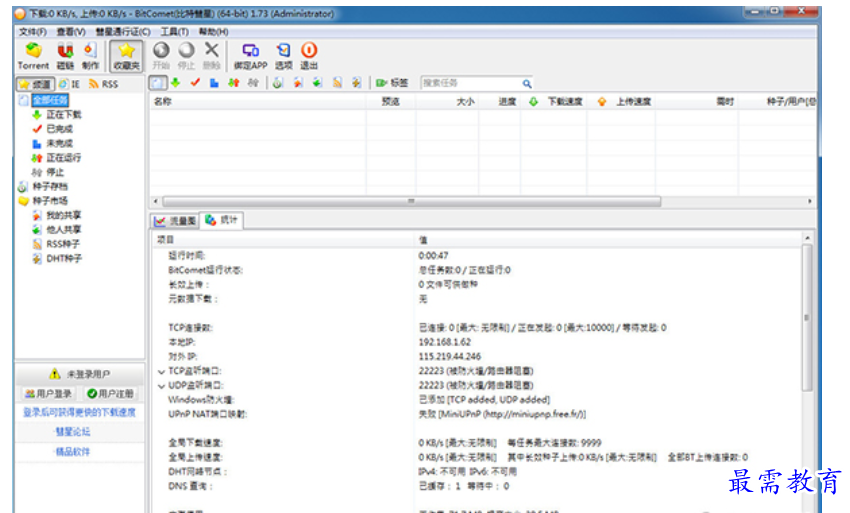The image size is (850, 513).
Task: Sort task list by 名称 column header
Action: 258,101
